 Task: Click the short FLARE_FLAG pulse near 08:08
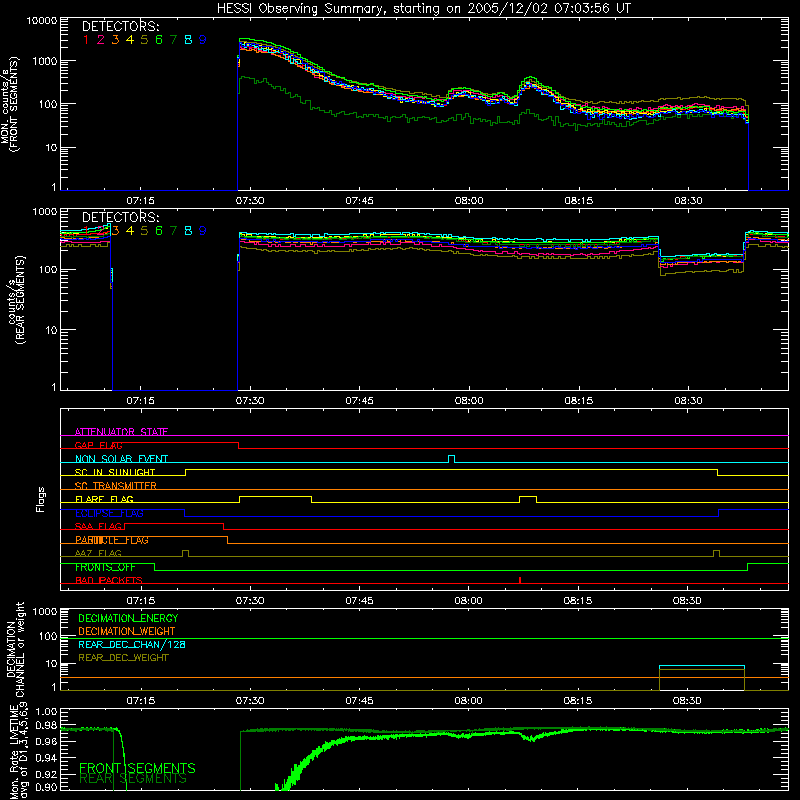(528, 499)
